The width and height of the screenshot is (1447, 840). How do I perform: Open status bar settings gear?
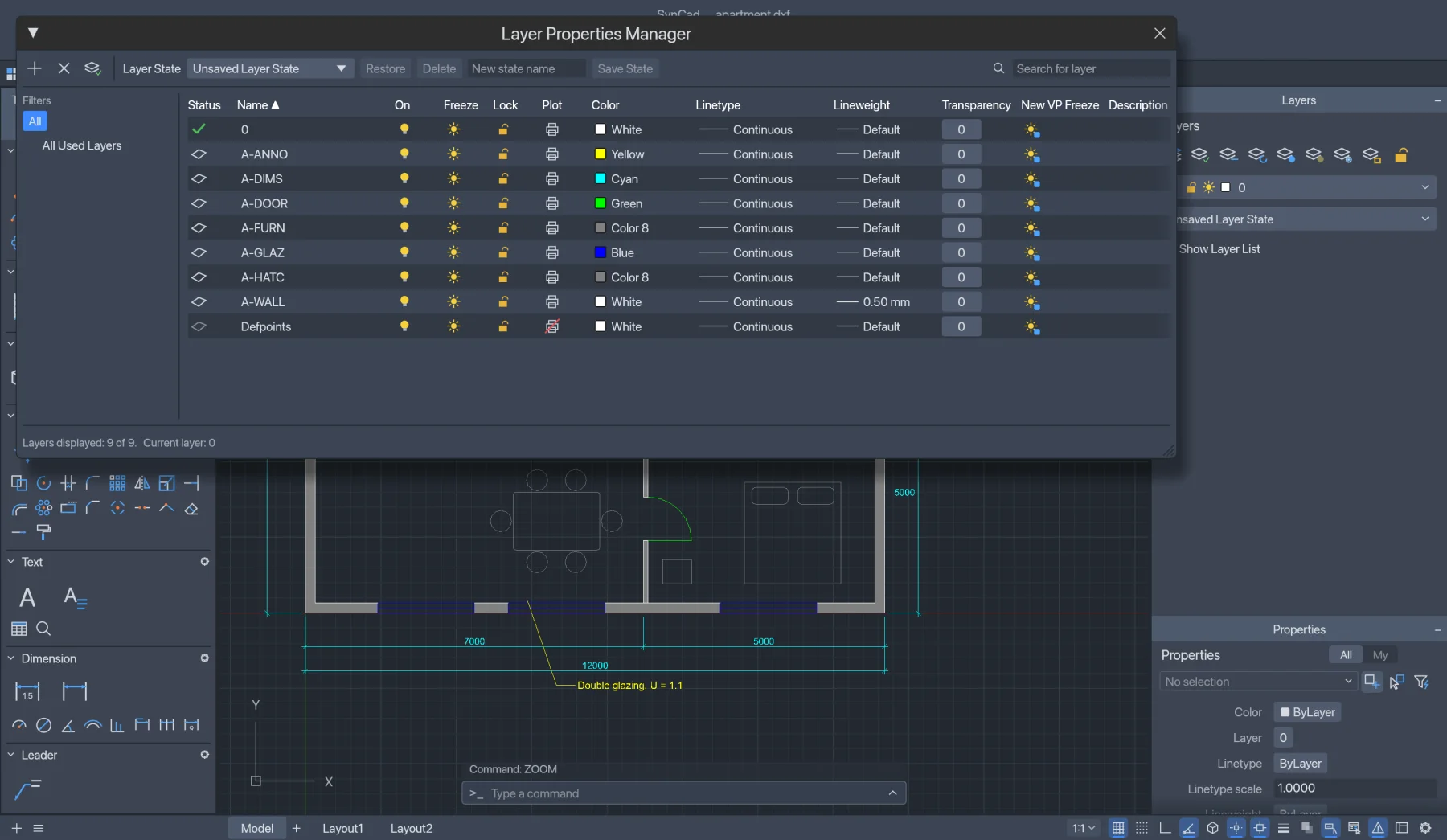[x=1425, y=828]
